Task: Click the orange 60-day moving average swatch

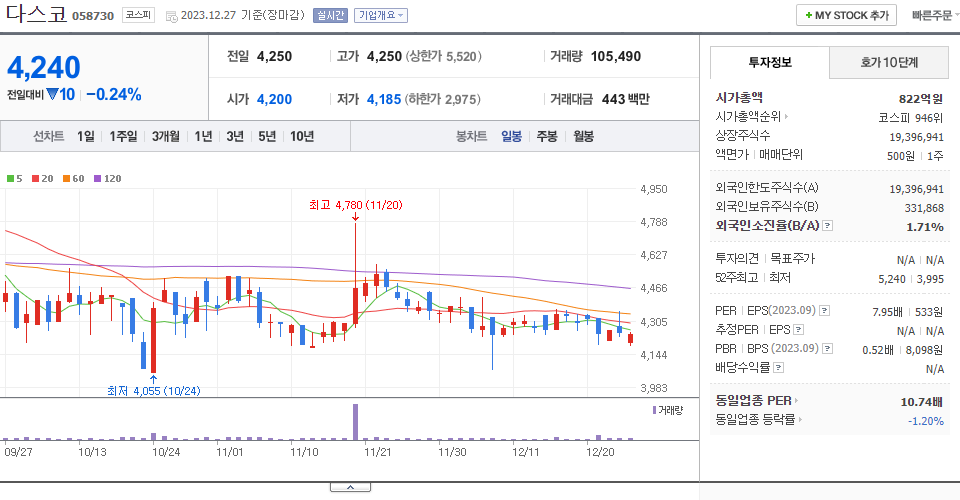Action: pos(66,179)
